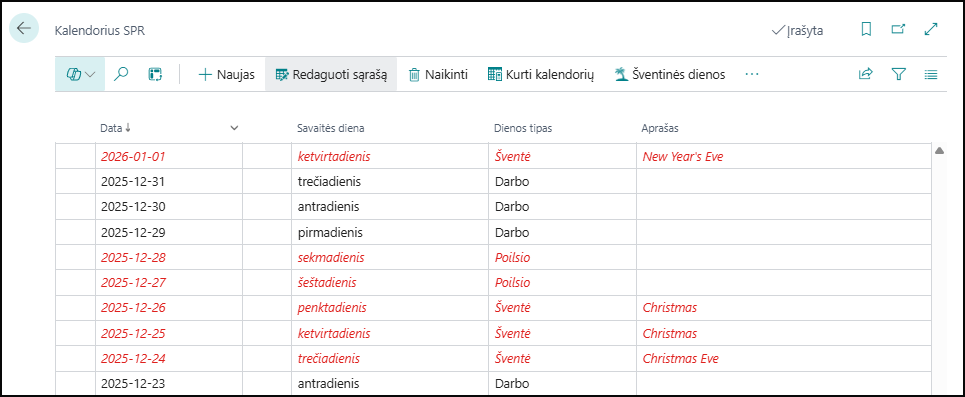Go back using the arrow button
Image resolution: width=965 pixels, height=397 pixels.
click(x=24, y=28)
